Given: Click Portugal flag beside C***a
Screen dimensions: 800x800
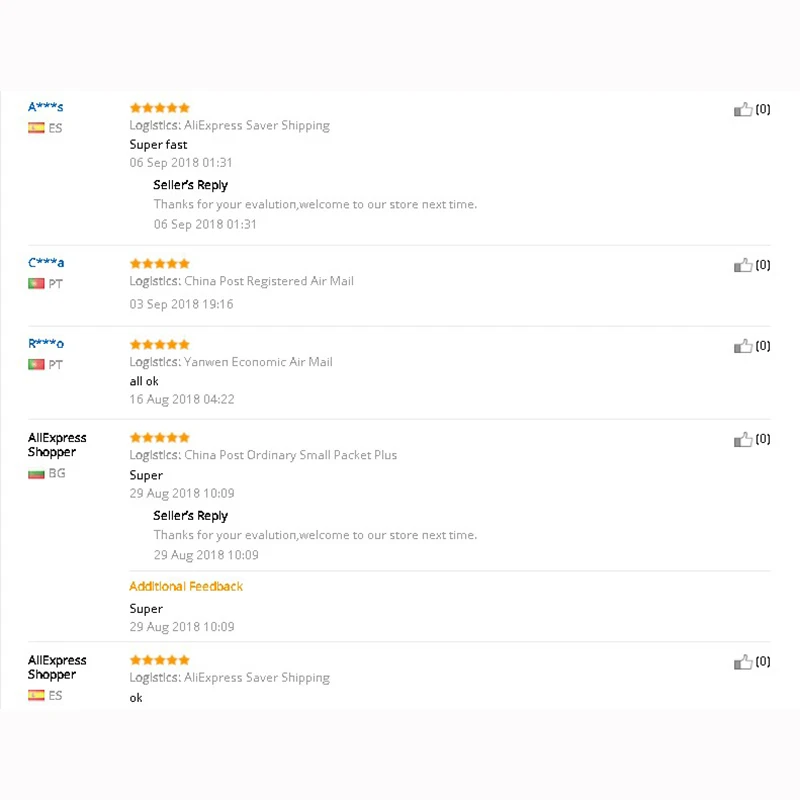Looking at the screenshot, I should point(36,284).
